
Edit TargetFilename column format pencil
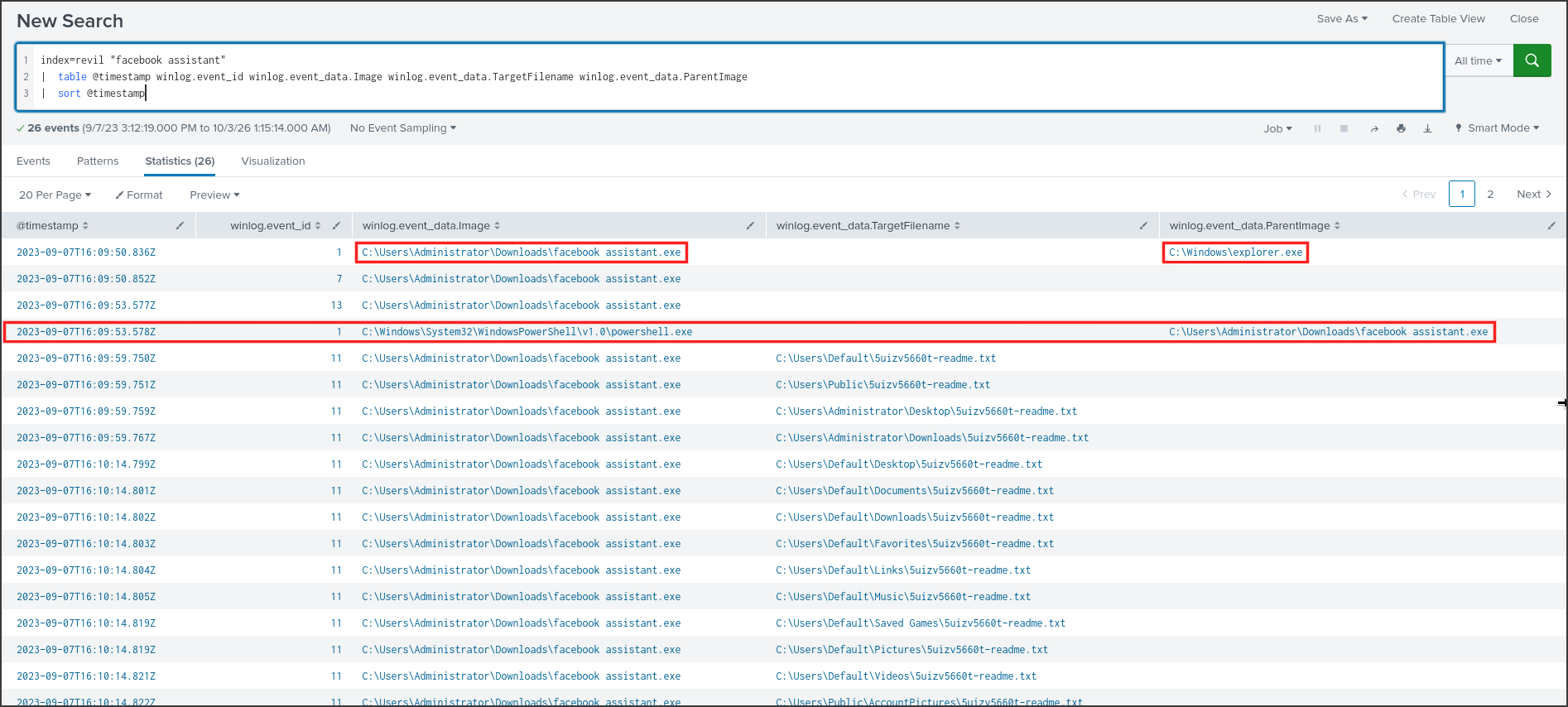pos(1143,225)
